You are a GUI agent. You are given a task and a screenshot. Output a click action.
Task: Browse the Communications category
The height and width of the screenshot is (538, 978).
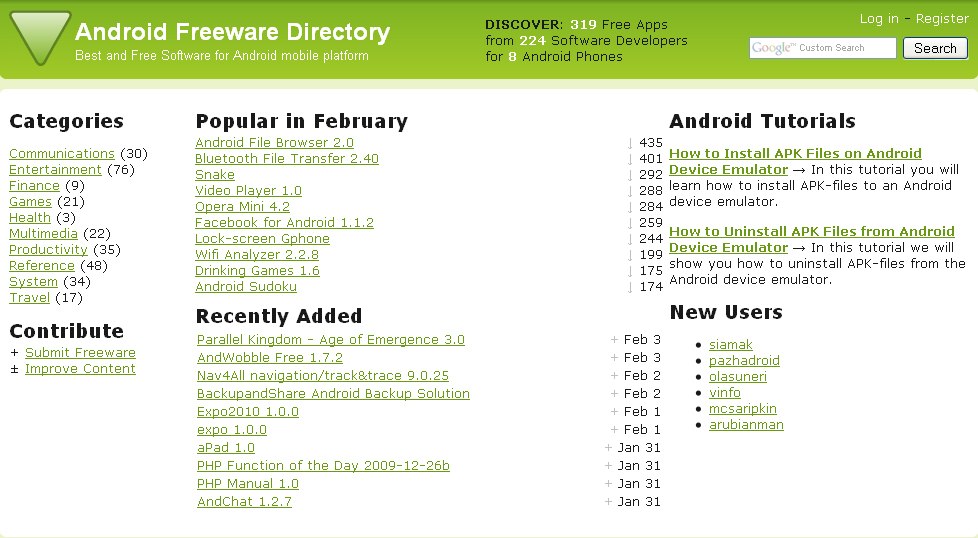tap(62, 153)
